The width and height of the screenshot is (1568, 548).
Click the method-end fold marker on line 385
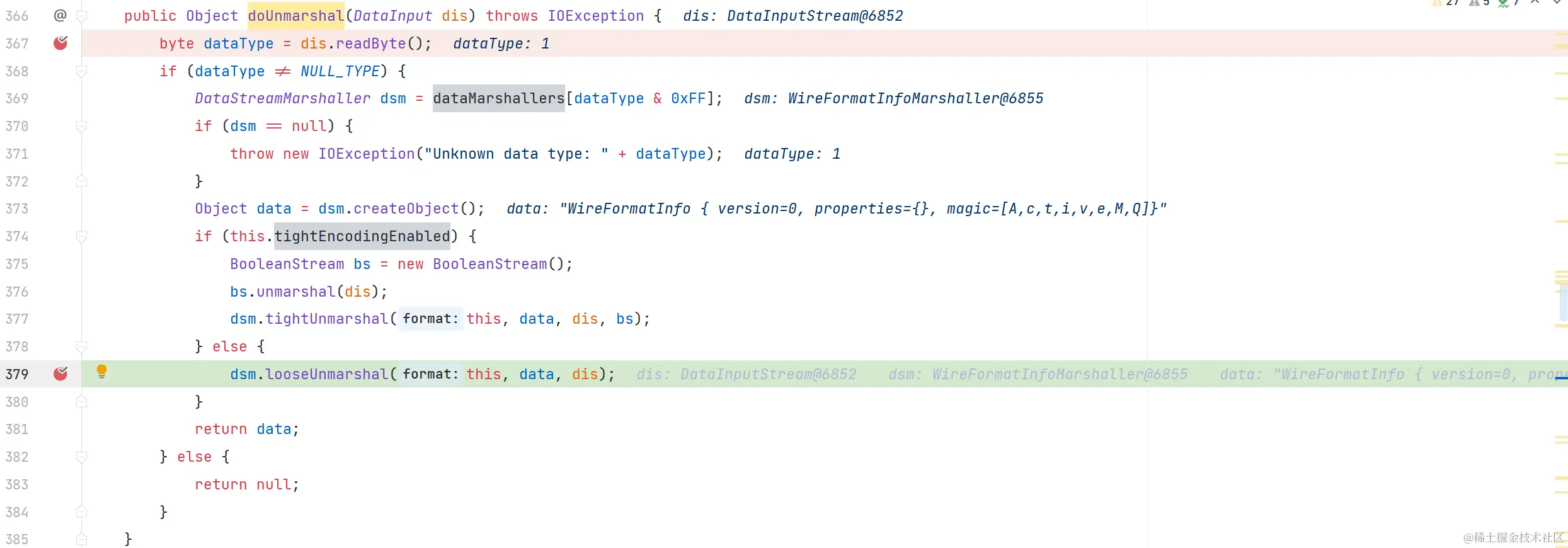(x=81, y=539)
